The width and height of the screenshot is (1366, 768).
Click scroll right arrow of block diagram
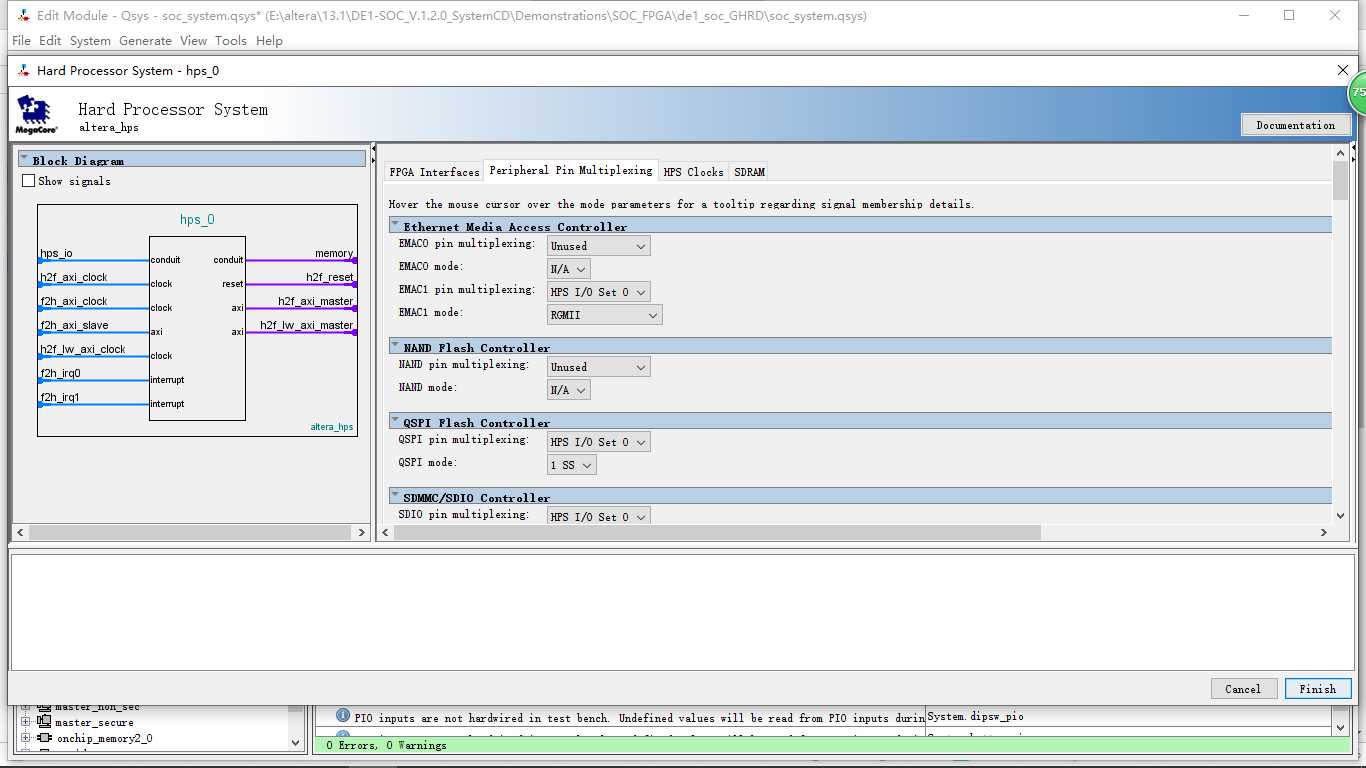click(x=361, y=533)
